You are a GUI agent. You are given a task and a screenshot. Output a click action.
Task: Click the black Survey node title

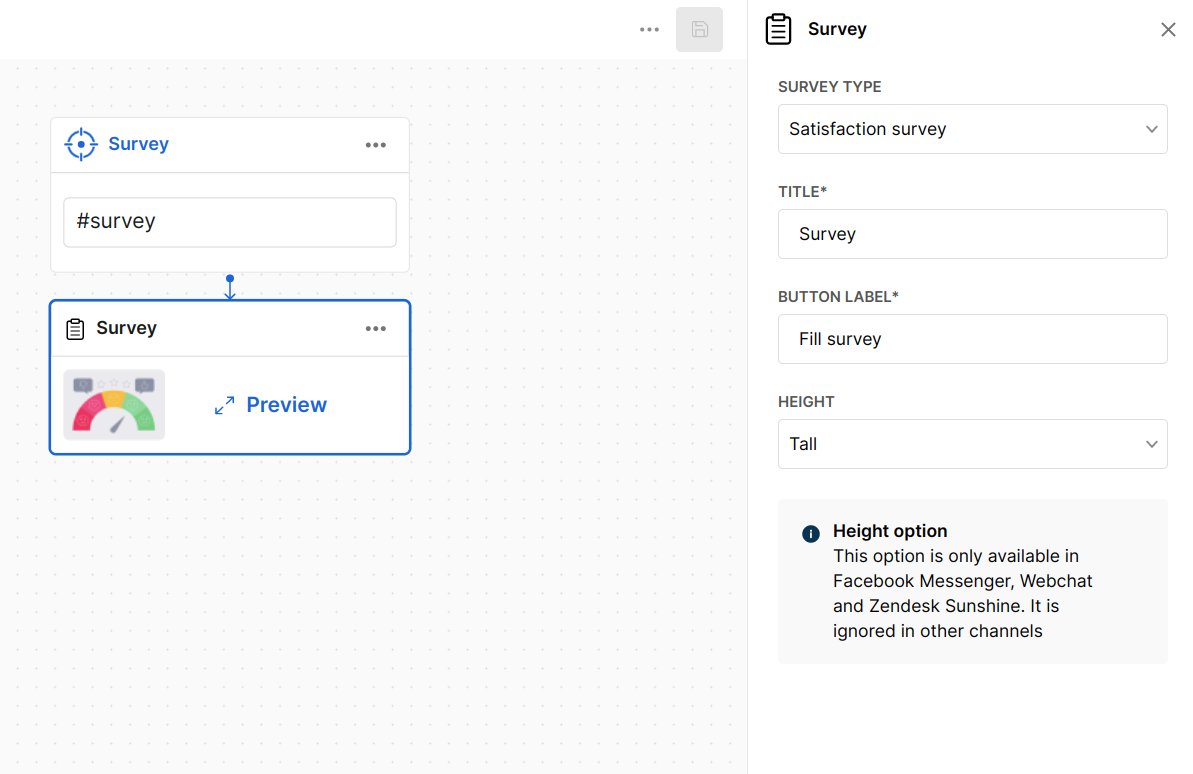click(x=126, y=328)
